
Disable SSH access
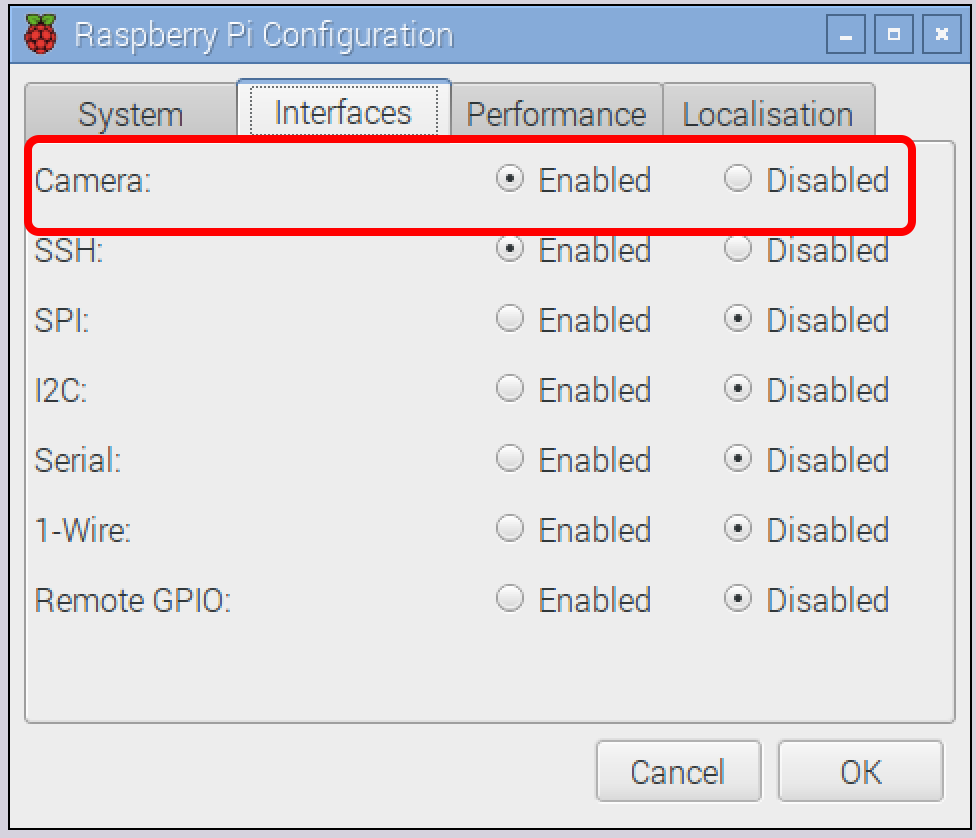(738, 250)
